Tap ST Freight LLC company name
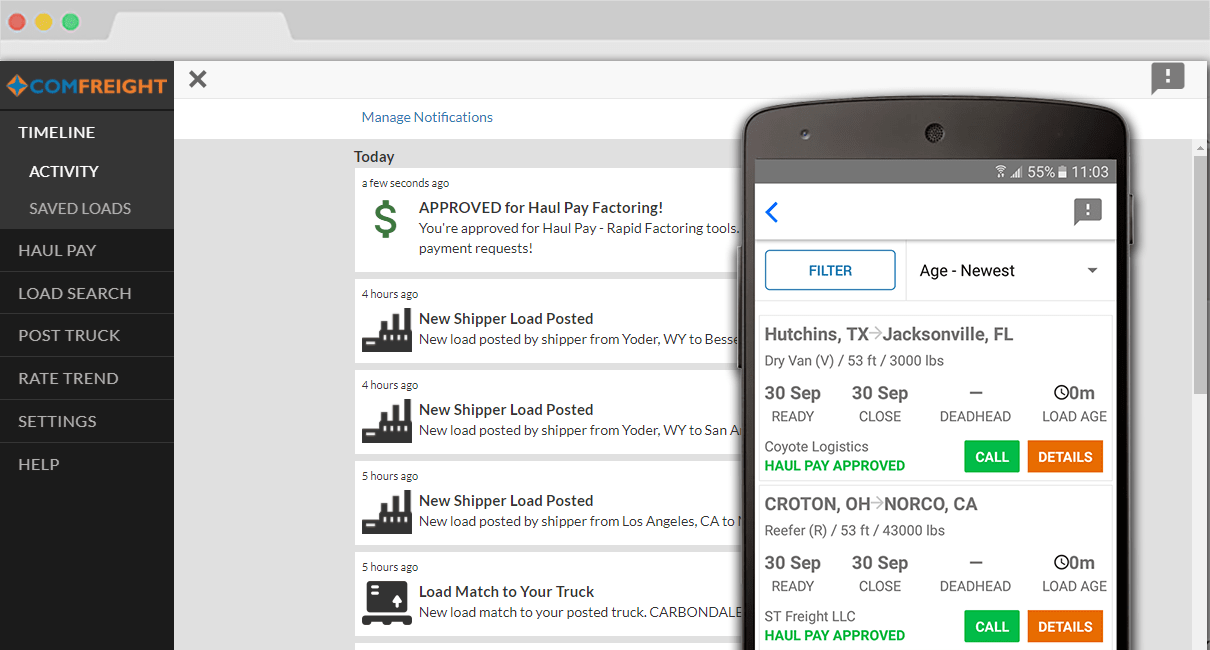This screenshot has height=650, width=1210. (810, 617)
